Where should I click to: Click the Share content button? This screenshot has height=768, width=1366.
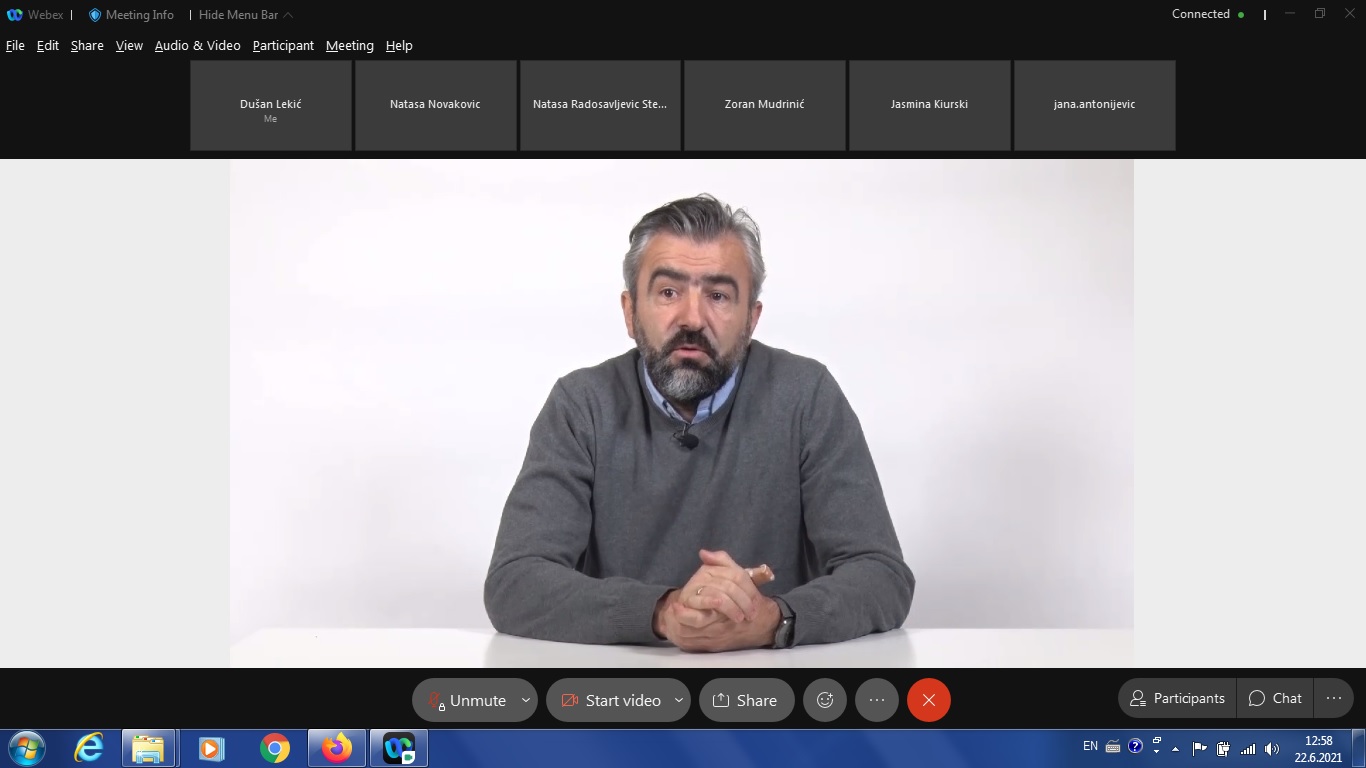(x=746, y=700)
